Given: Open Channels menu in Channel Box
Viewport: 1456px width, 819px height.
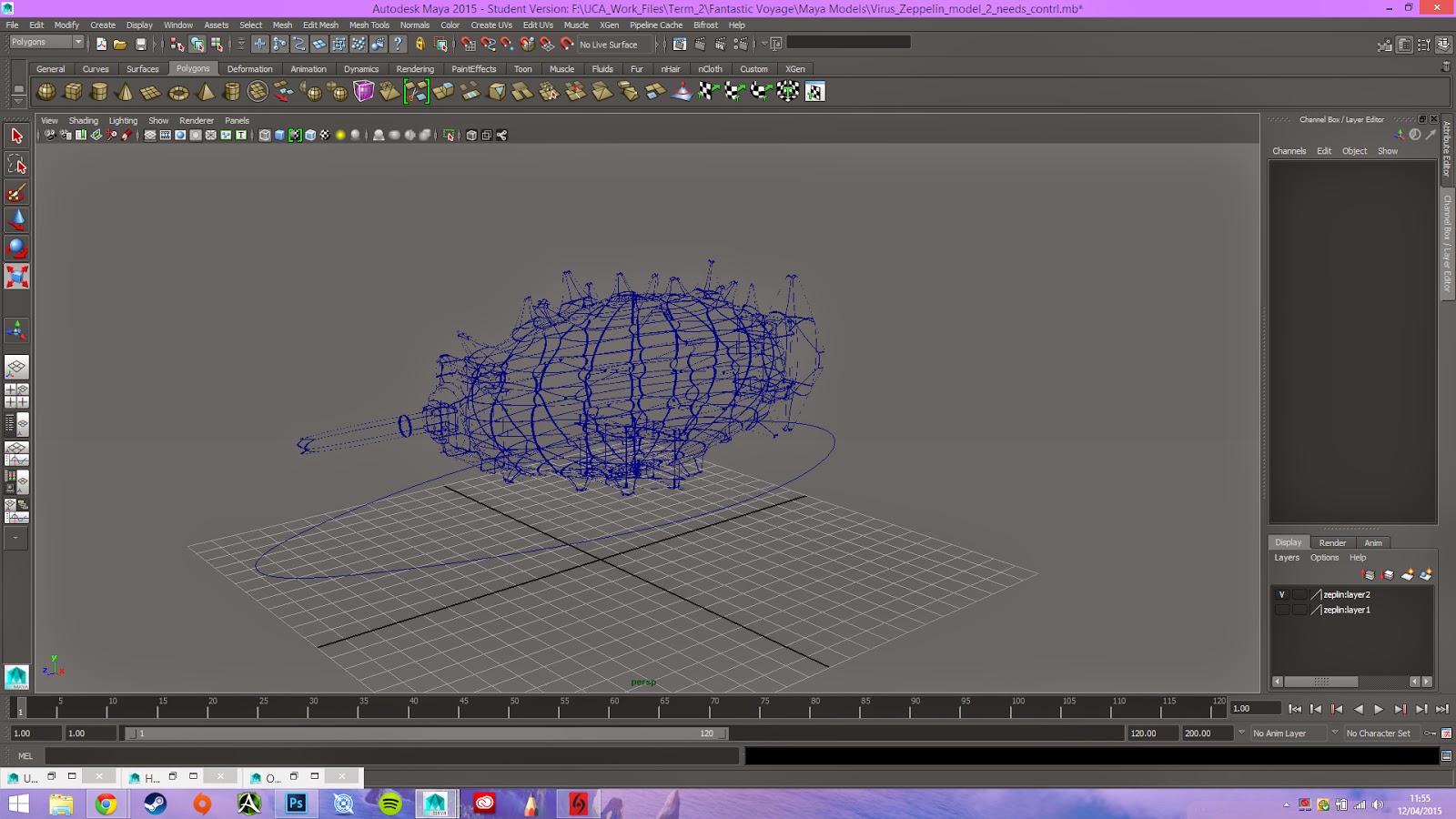Looking at the screenshot, I should point(1289,151).
